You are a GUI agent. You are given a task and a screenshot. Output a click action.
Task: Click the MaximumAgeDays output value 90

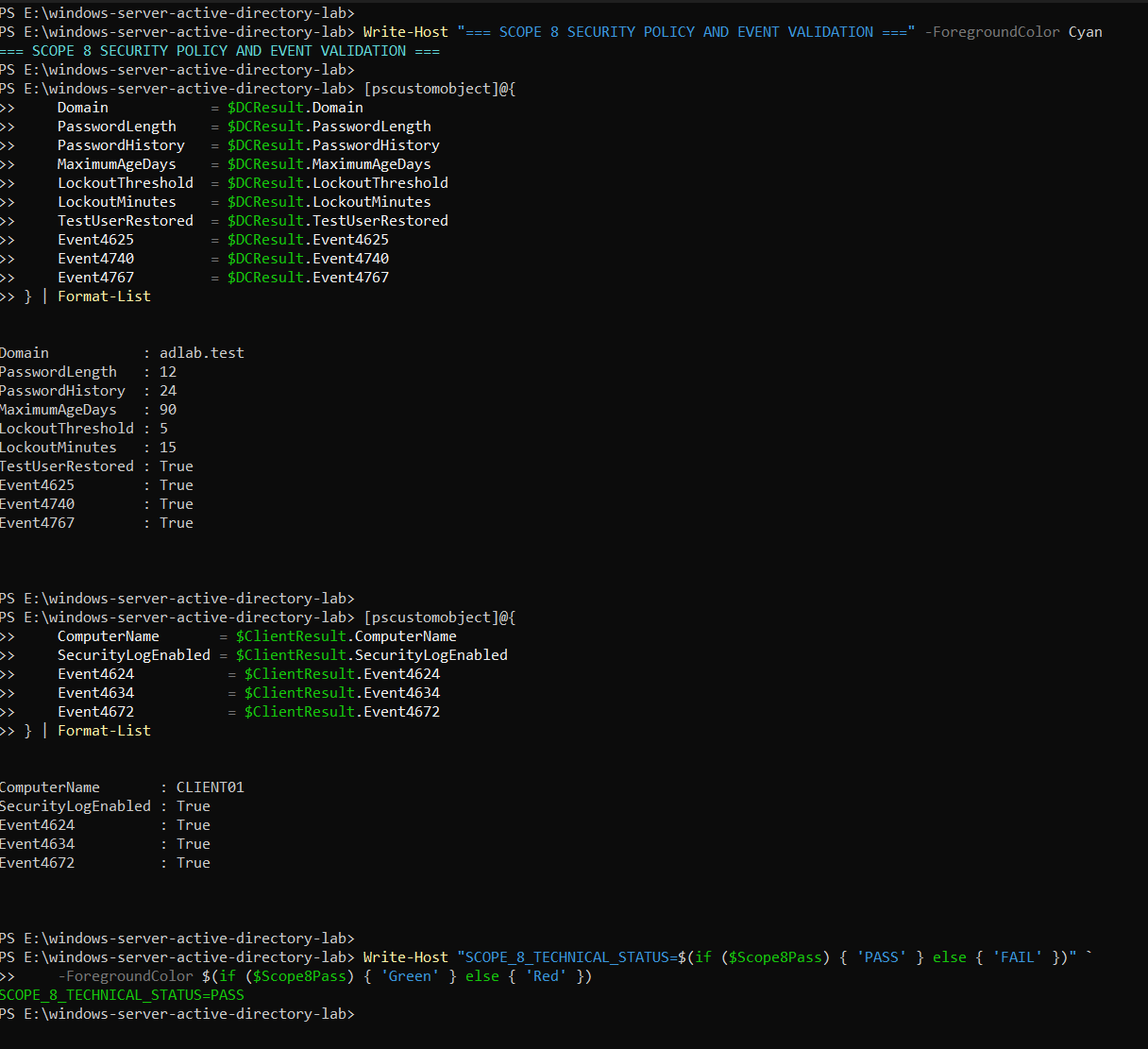tap(168, 410)
